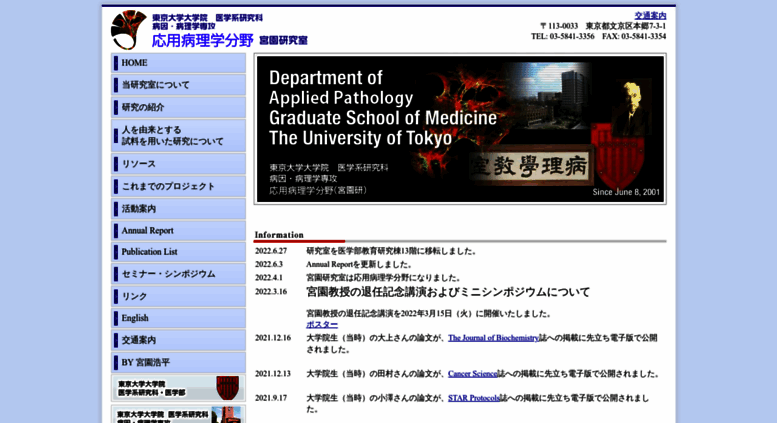This screenshot has width=777, height=423.
Task: Open the STAR Protocols link
Action: pyautogui.click(x=474, y=398)
